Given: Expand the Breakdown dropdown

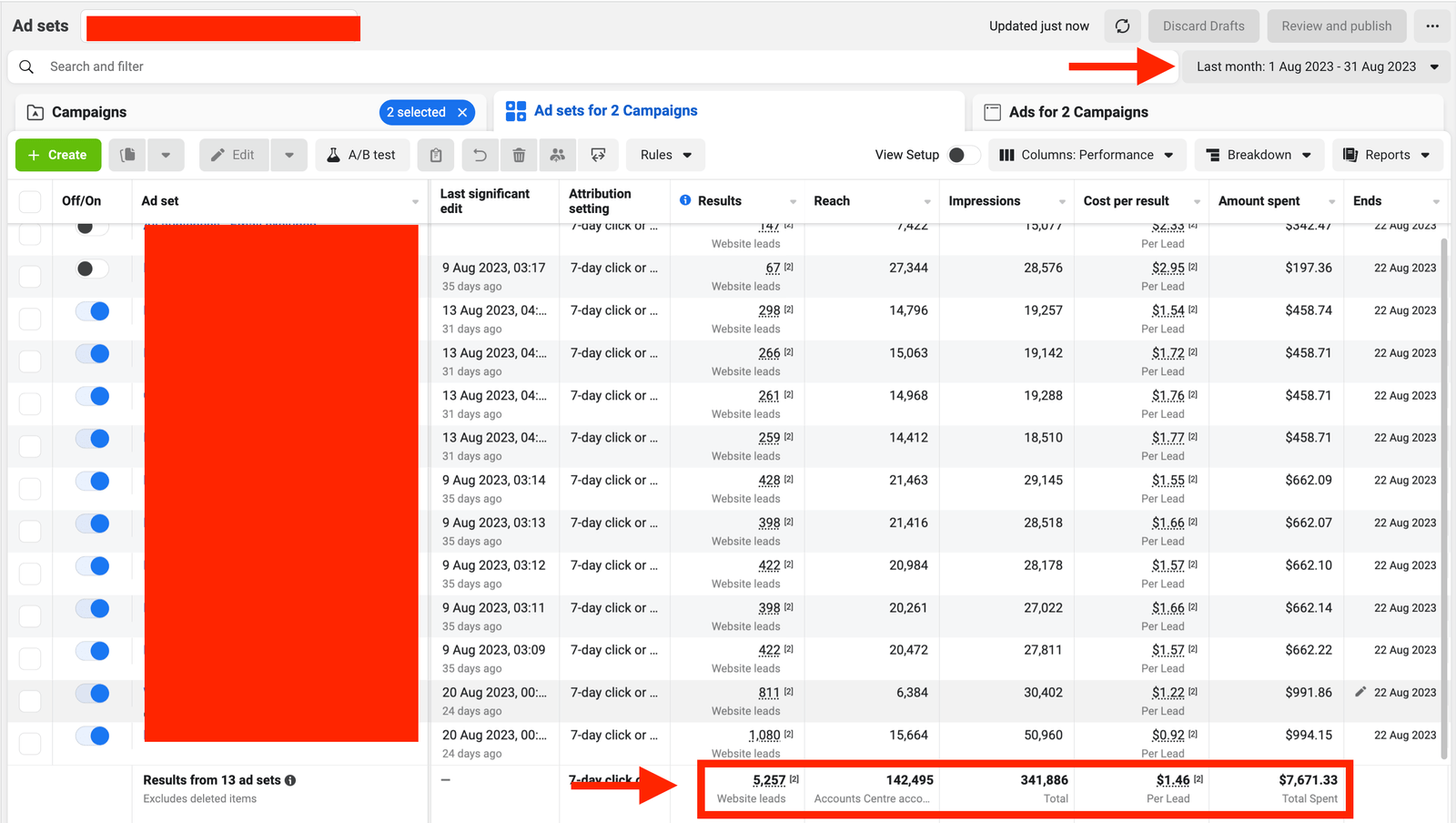Looking at the screenshot, I should coord(1259,155).
